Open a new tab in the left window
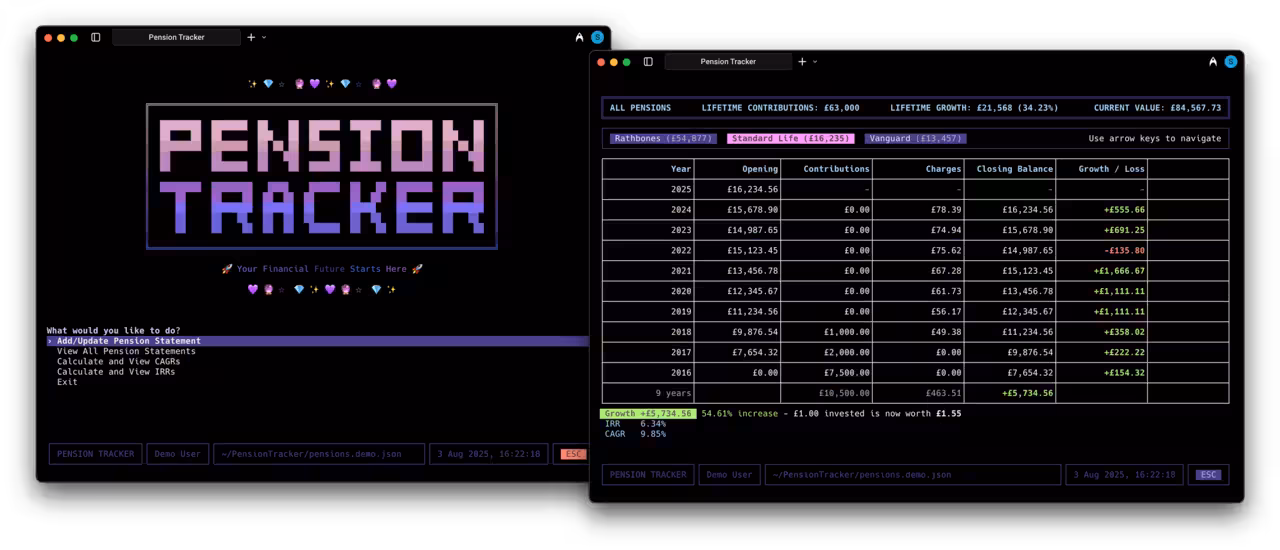This screenshot has width=1280, height=550. [251, 37]
